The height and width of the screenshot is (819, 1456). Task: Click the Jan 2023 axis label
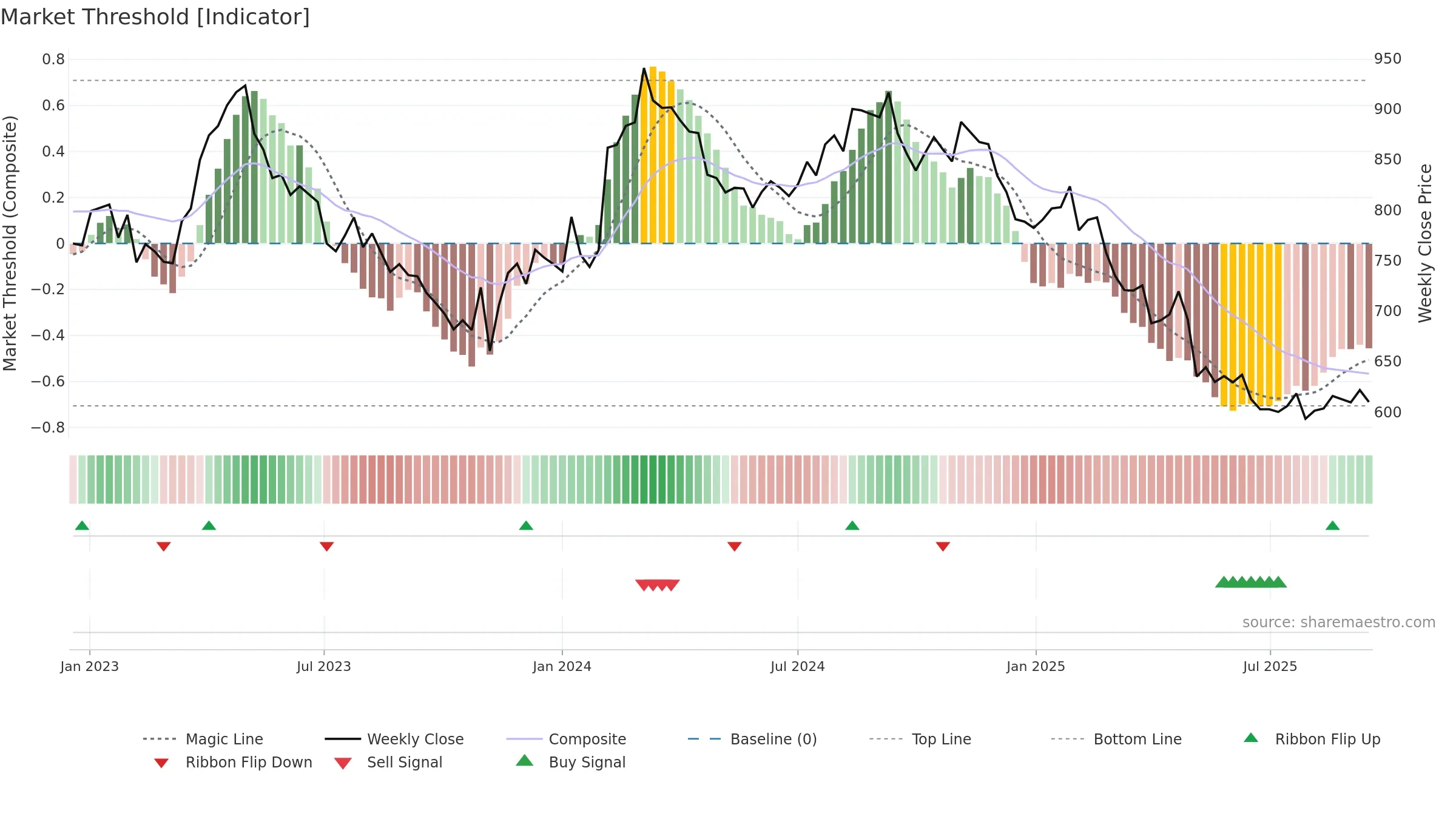90,666
